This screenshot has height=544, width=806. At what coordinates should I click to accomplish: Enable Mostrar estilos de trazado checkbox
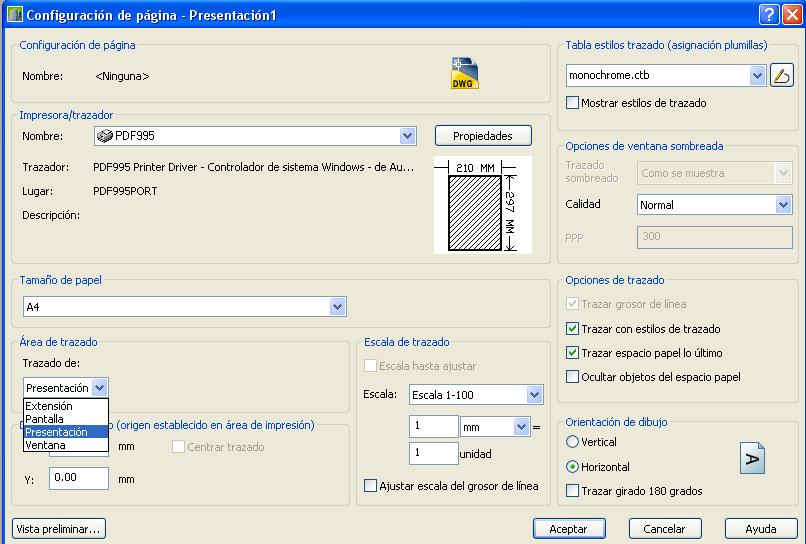573,103
